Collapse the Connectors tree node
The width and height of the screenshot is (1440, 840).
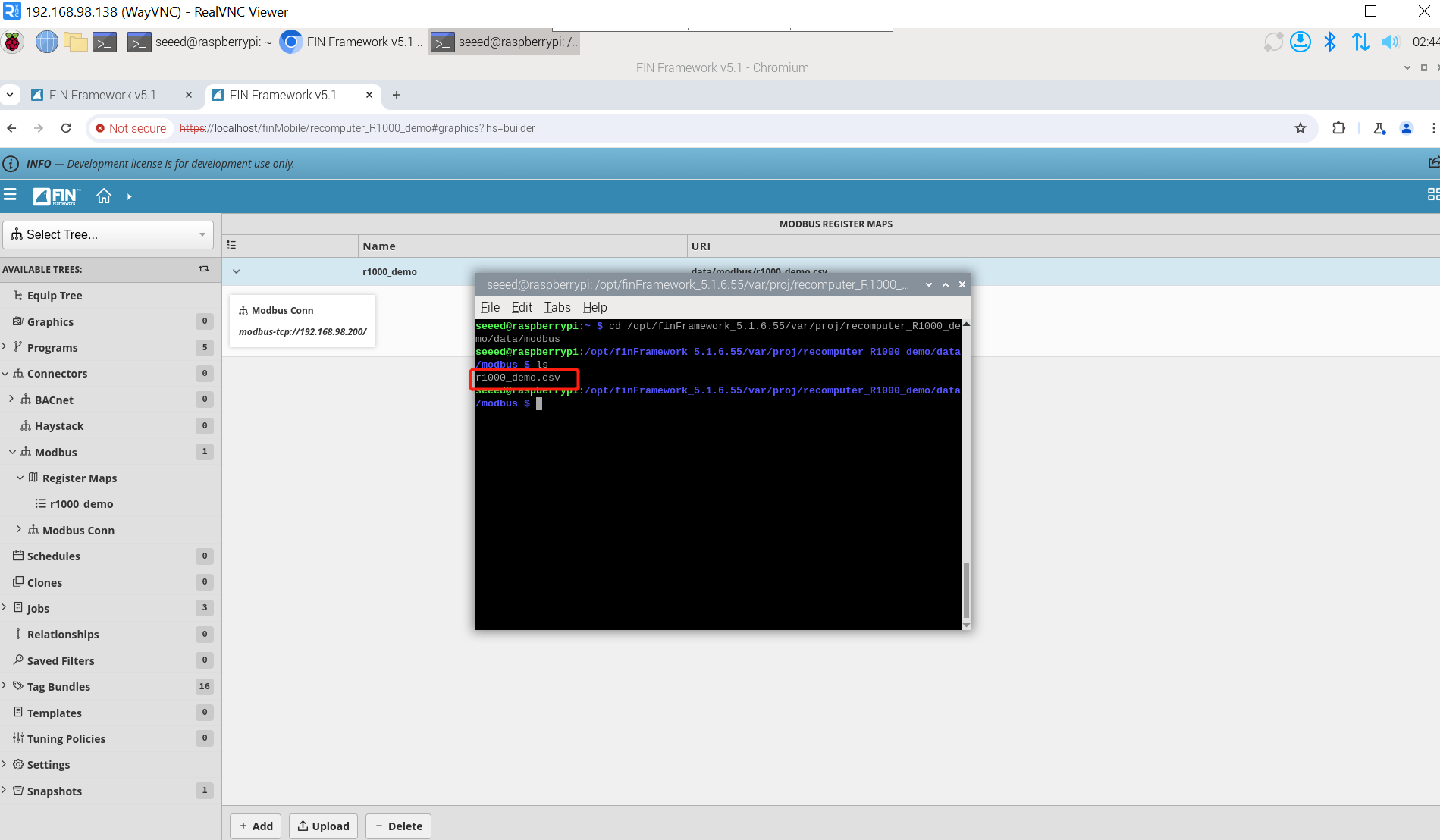(5, 373)
